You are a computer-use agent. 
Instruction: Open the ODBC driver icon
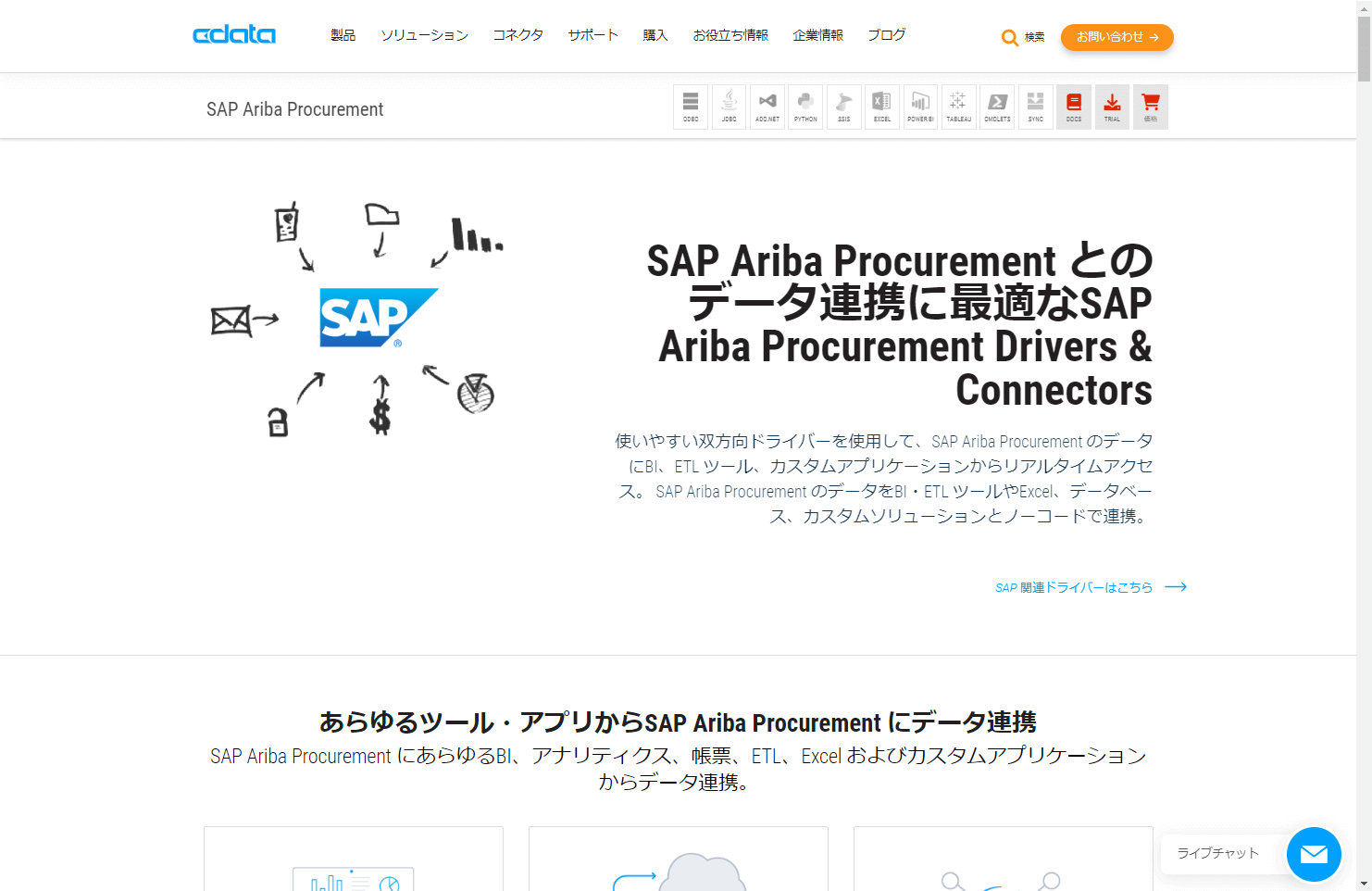[x=691, y=107]
